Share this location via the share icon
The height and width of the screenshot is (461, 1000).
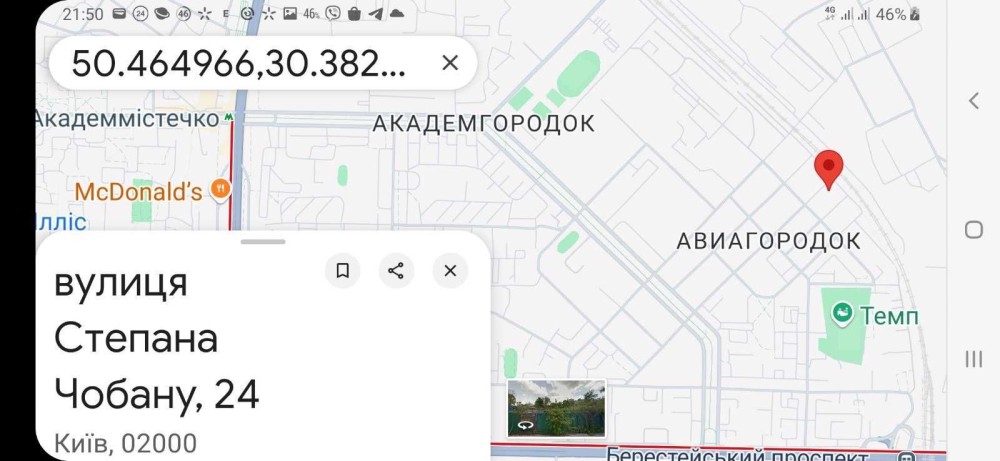tap(396, 270)
